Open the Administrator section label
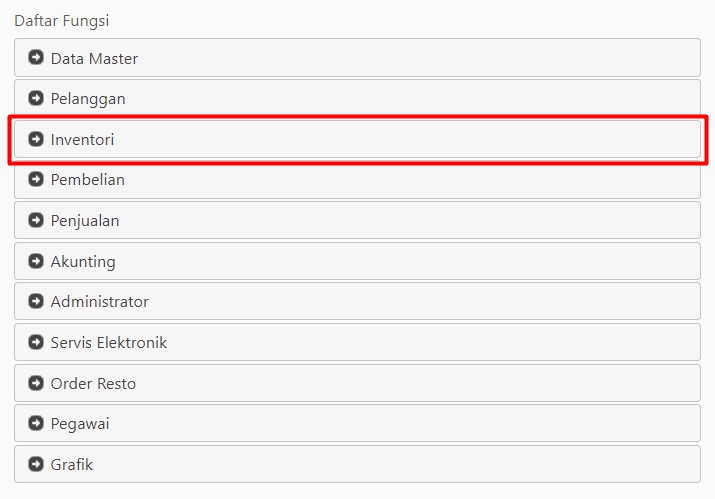The width and height of the screenshot is (715, 499). 99,301
